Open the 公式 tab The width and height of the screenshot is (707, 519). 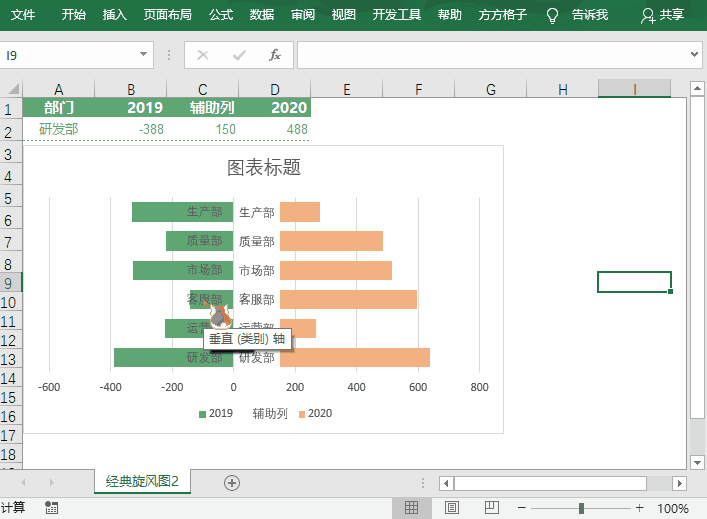point(221,15)
